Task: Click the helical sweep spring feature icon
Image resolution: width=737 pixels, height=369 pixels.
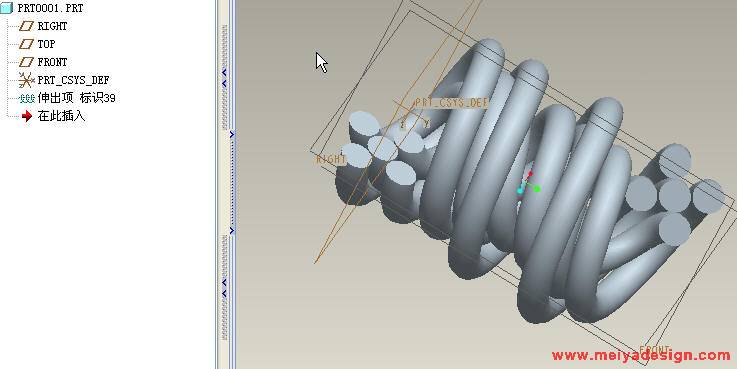Action: tap(26, 98)
